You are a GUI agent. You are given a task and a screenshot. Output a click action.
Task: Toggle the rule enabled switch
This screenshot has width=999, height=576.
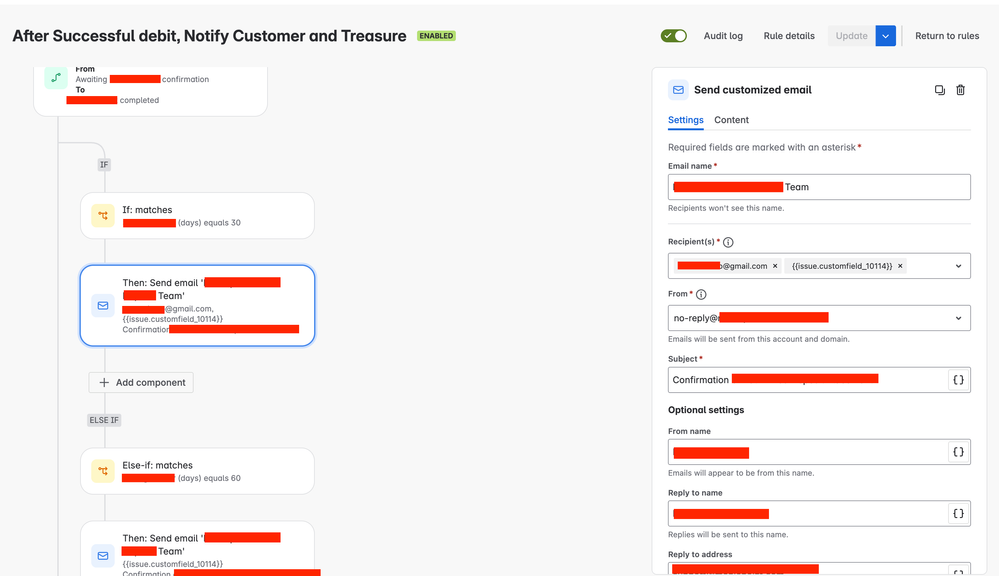click(x=673, y=36)
